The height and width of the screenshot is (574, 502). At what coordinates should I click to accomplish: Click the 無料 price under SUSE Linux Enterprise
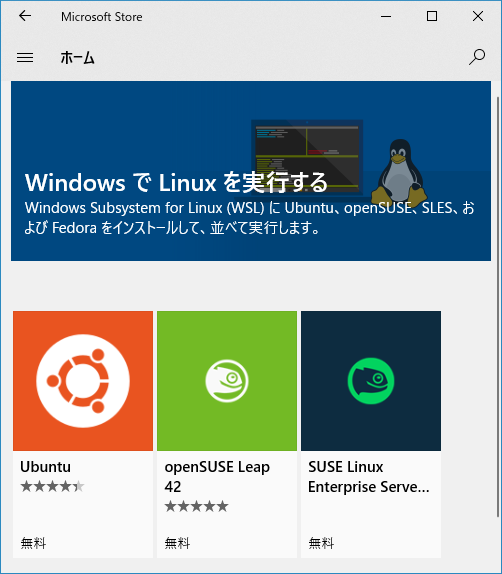coord(321,543)
